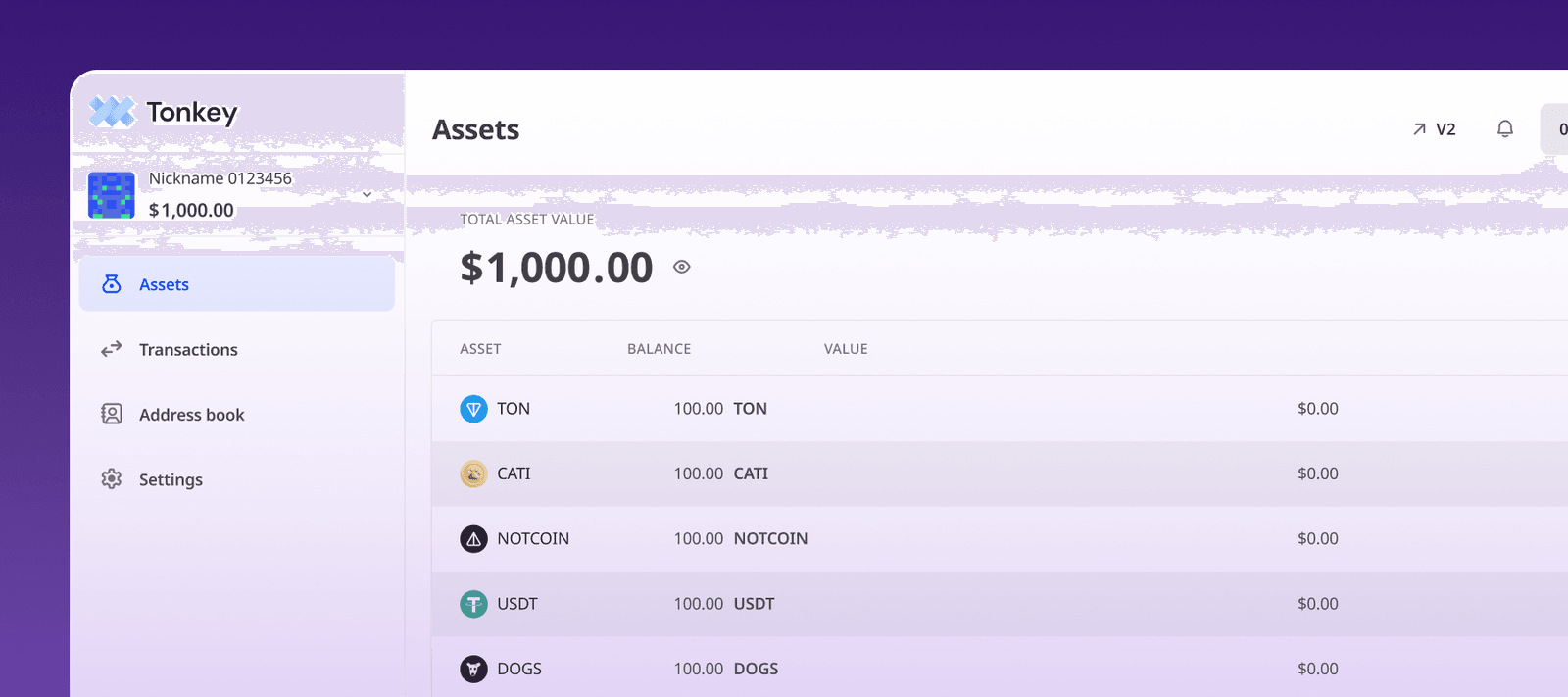Click the Tonkey brand name
The width and height of the screenshot is (1568, 697).
tap(192, 113)
